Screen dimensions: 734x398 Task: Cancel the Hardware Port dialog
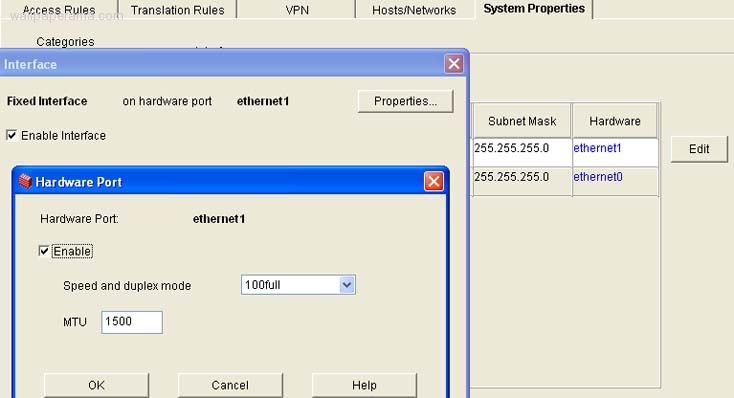click(x=230, y=385)
